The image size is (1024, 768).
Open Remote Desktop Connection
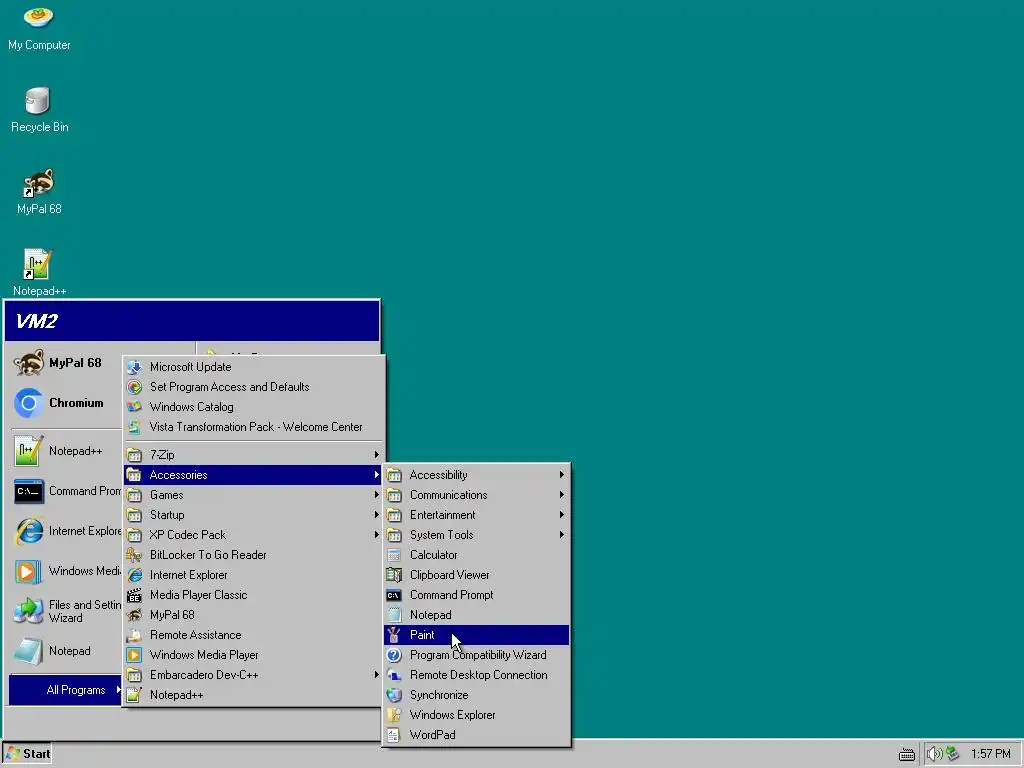(x=477, y=675)
